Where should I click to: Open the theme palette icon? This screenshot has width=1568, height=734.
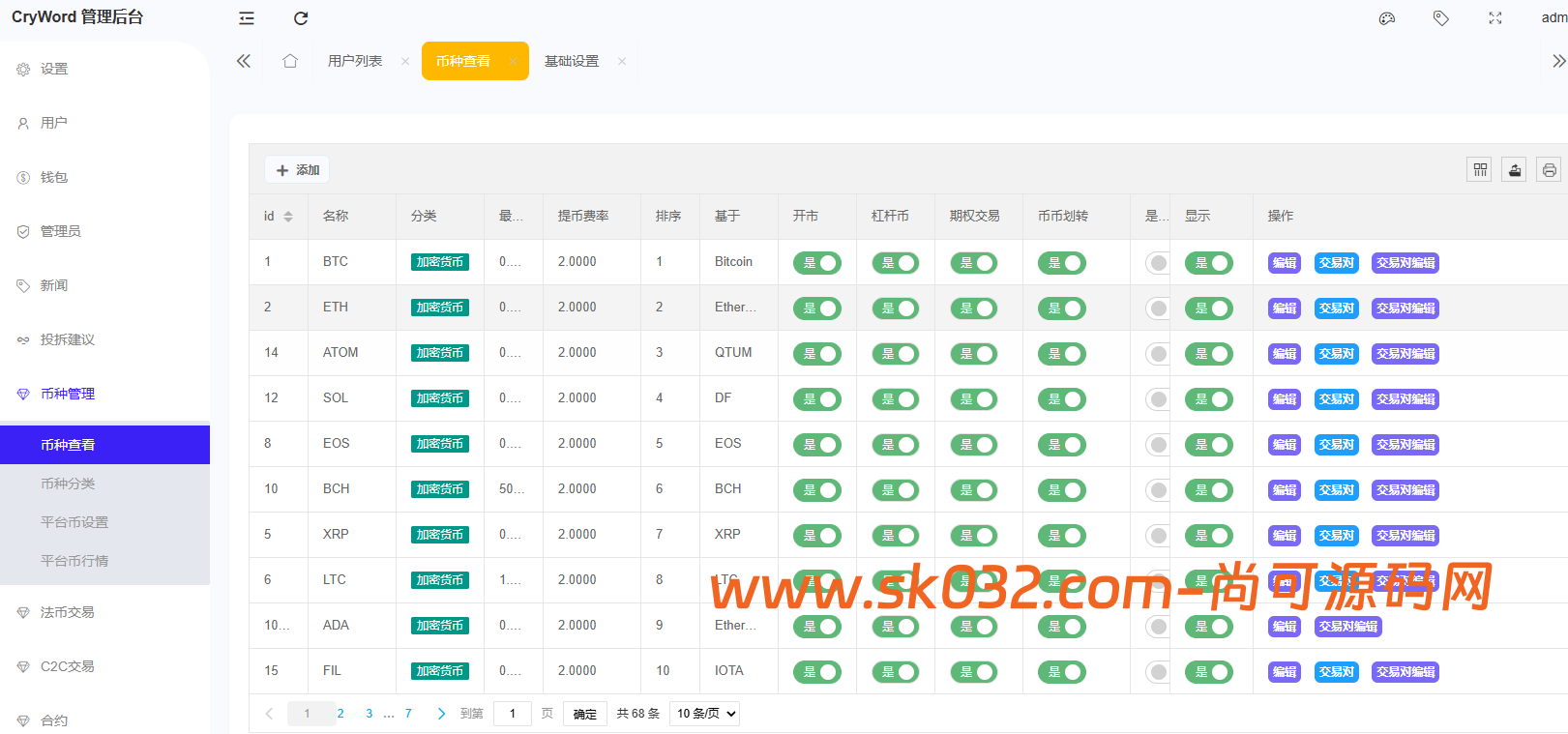(1387, 18)
